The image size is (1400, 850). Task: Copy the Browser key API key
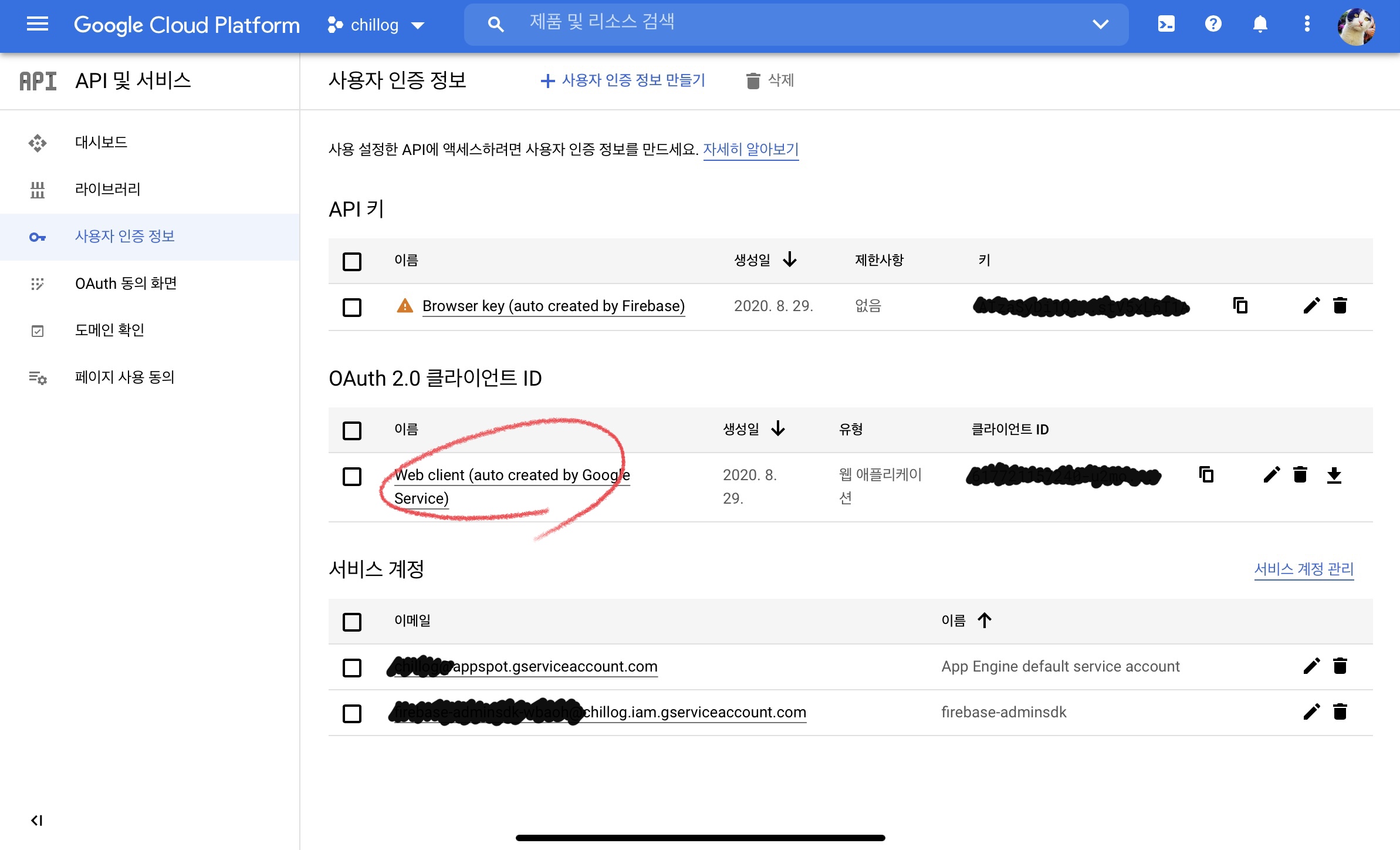1240,305
